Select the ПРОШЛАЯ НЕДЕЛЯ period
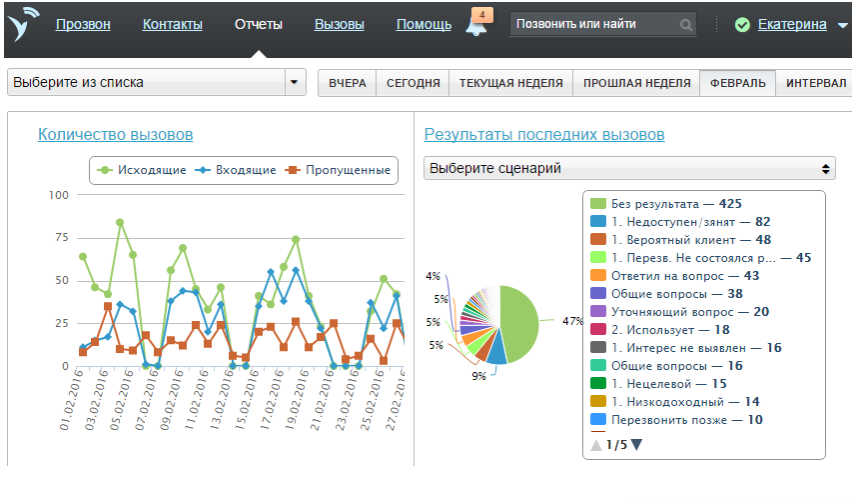This screenshot has height=501, width=853. click(636, 83)
